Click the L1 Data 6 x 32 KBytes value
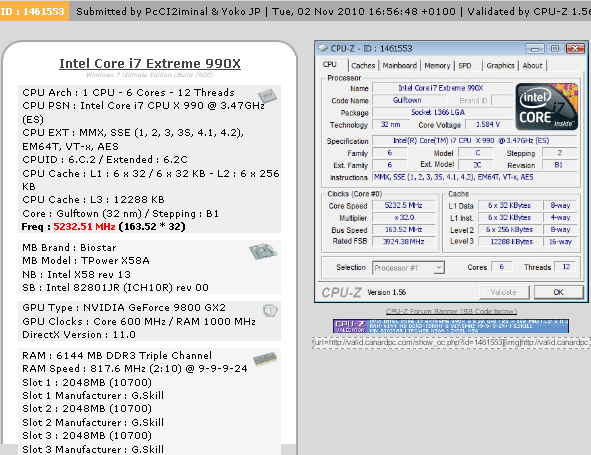The image size is (591, 455). tap(509, 205)
